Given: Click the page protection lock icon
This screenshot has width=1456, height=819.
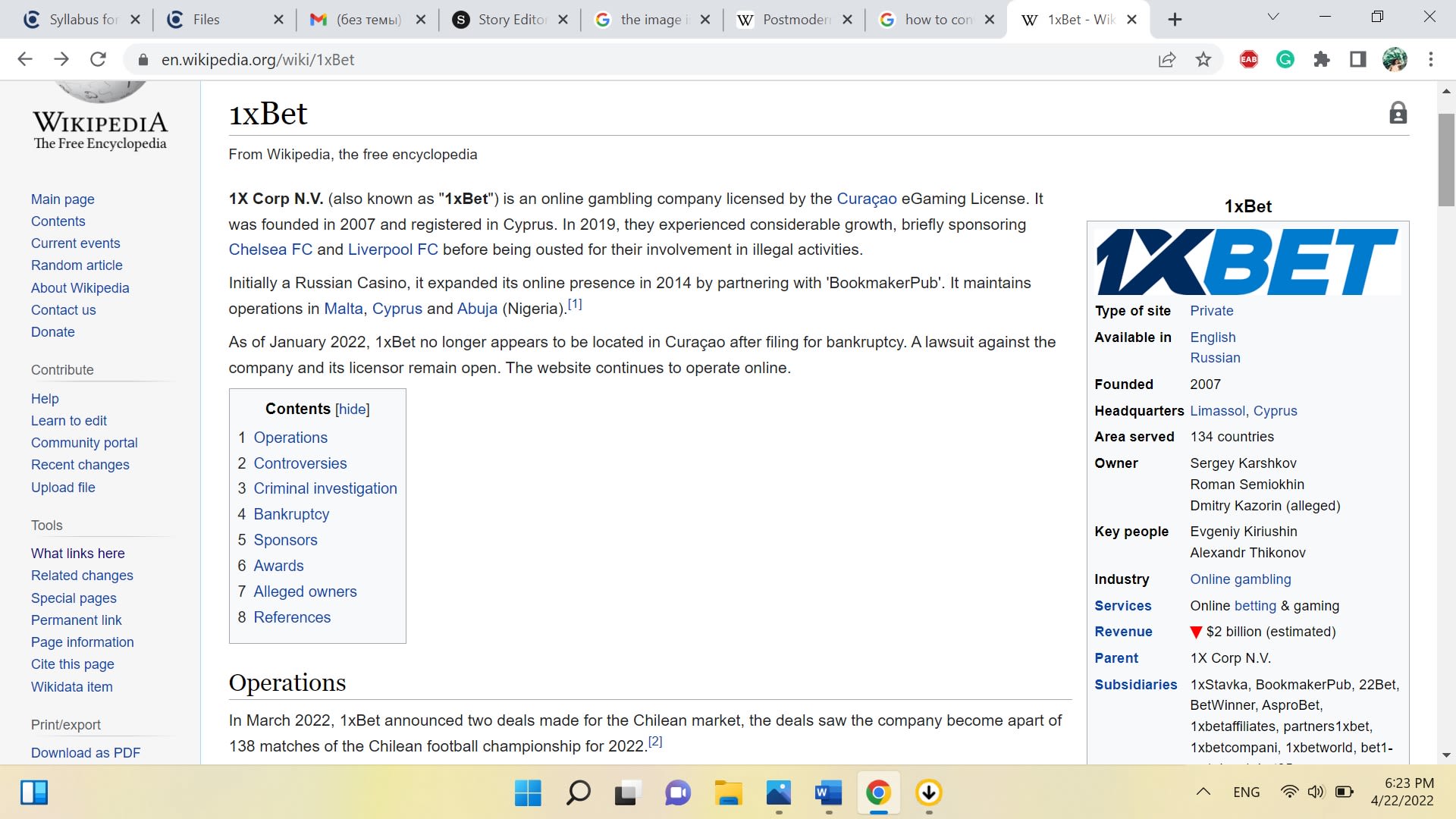Looking at the screenshot, I should pos(1398,114).
